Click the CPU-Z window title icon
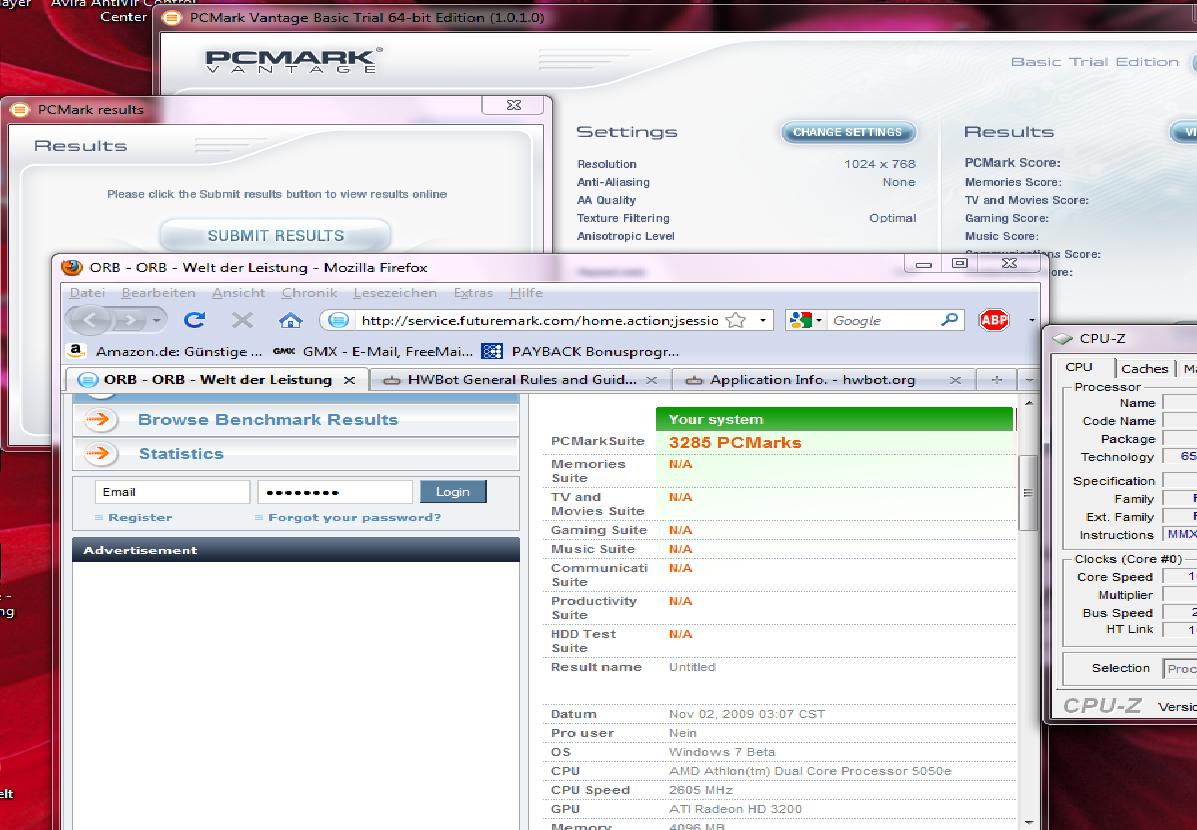 [x=1062, y=338]
